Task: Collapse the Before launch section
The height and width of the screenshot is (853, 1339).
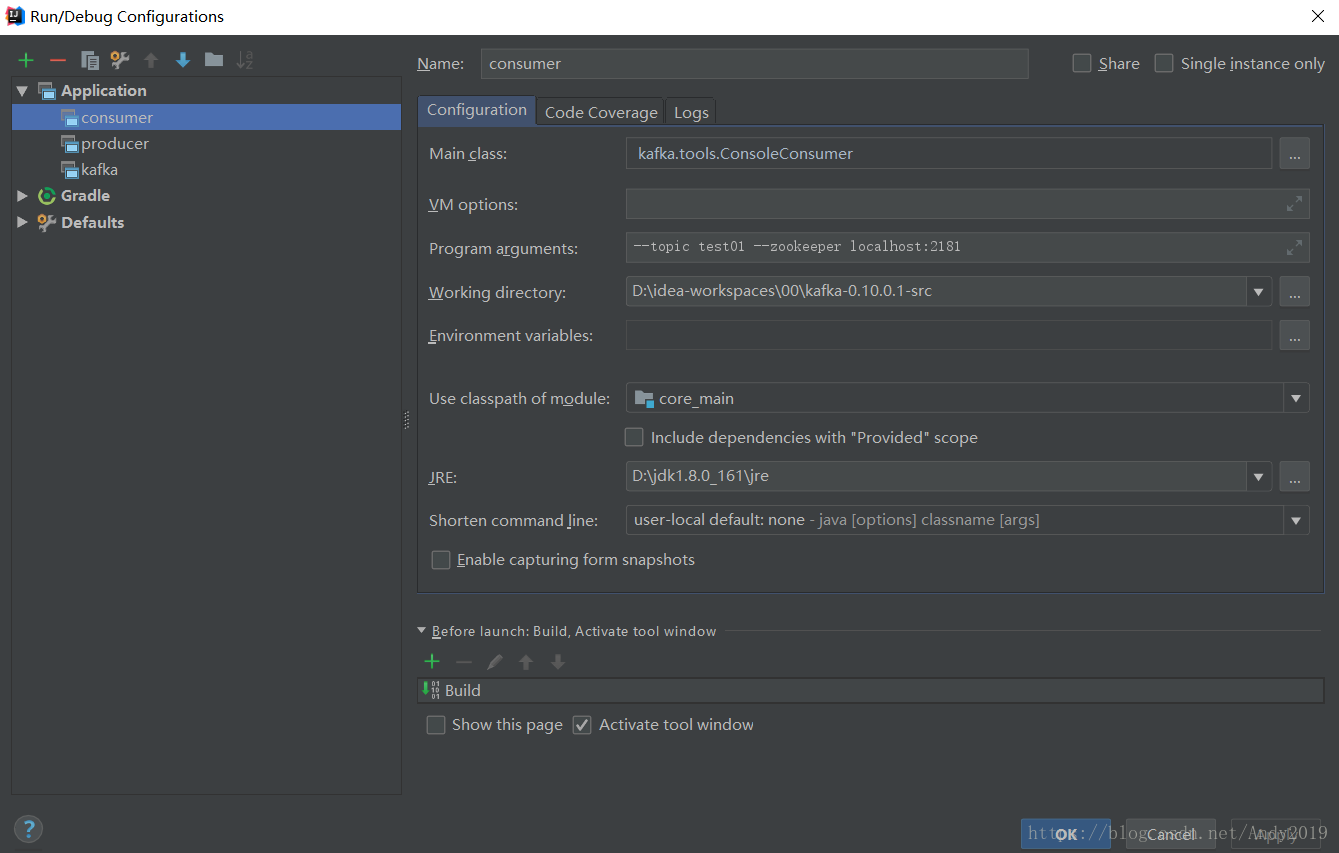Action: point(422,631)
